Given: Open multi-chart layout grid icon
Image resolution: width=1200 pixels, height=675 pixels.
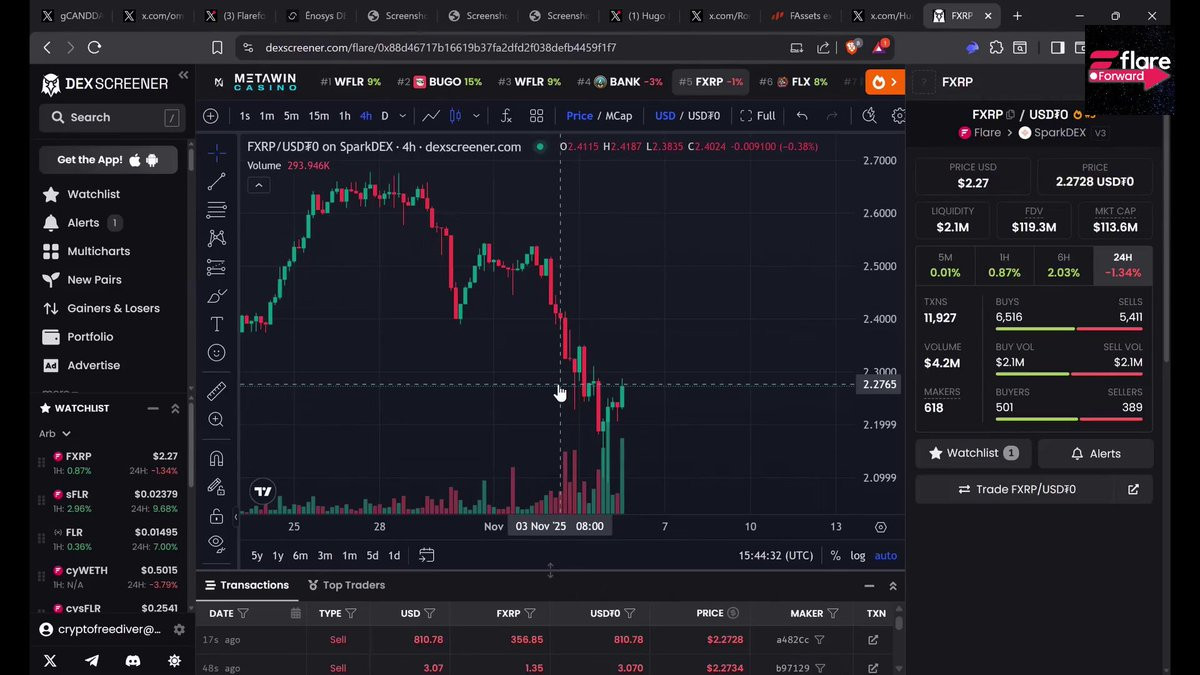Looking at the screenshot, I should (536, 116).
